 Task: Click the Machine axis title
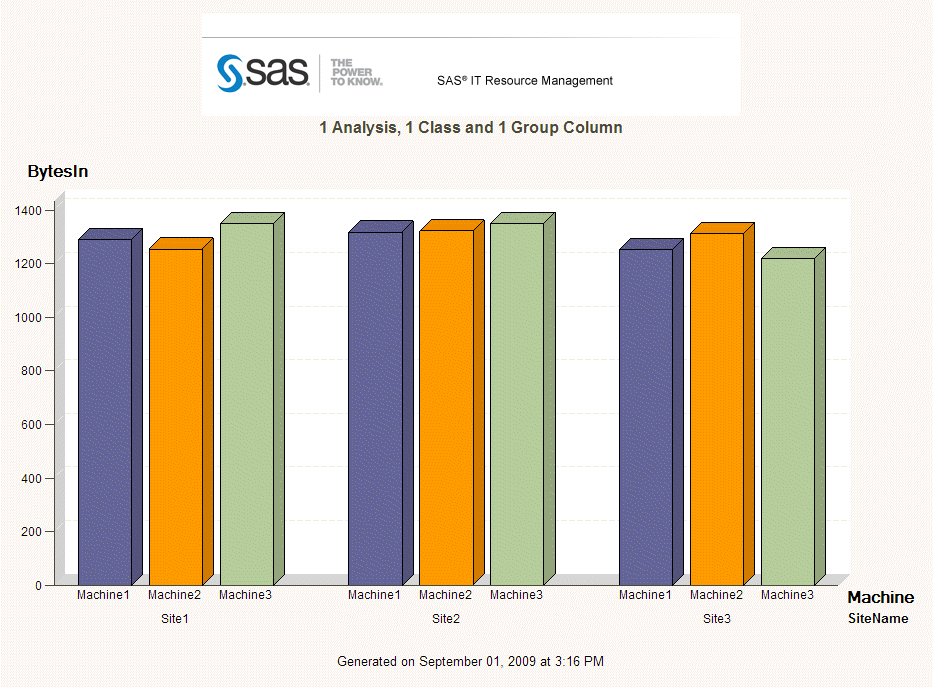point(881,597)
